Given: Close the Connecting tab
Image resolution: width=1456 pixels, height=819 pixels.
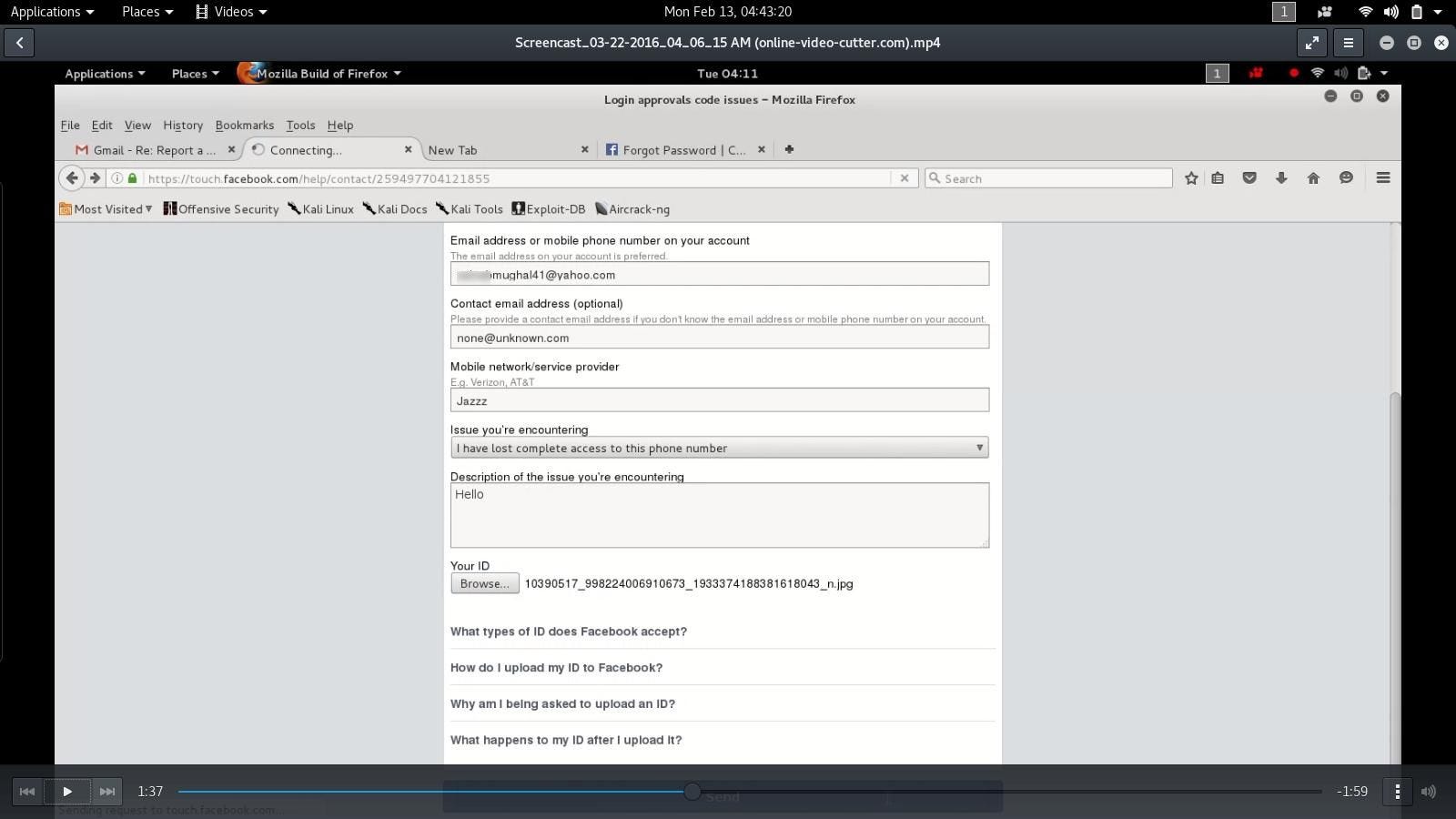Looking at the screenshot, I should (x=408, y=149).
